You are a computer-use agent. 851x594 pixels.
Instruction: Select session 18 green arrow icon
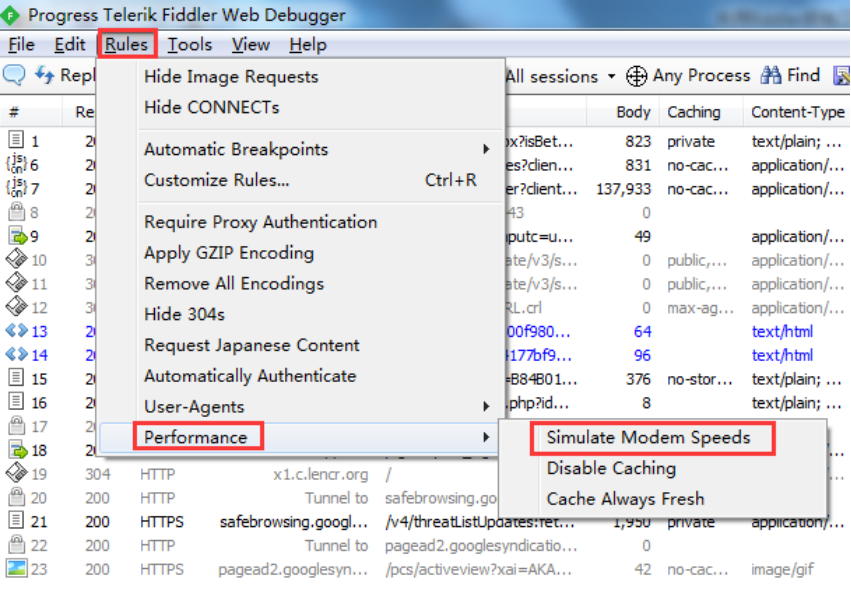click(17, 450)
